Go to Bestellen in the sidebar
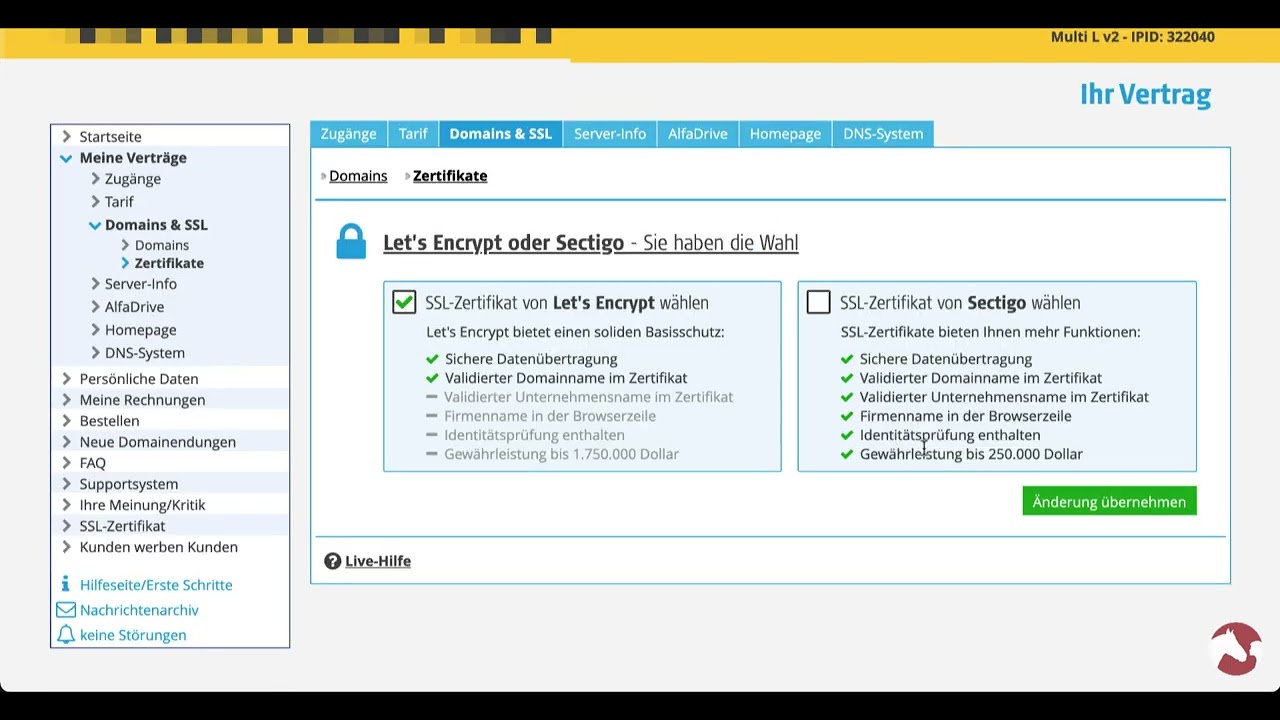 click(109, 421)
